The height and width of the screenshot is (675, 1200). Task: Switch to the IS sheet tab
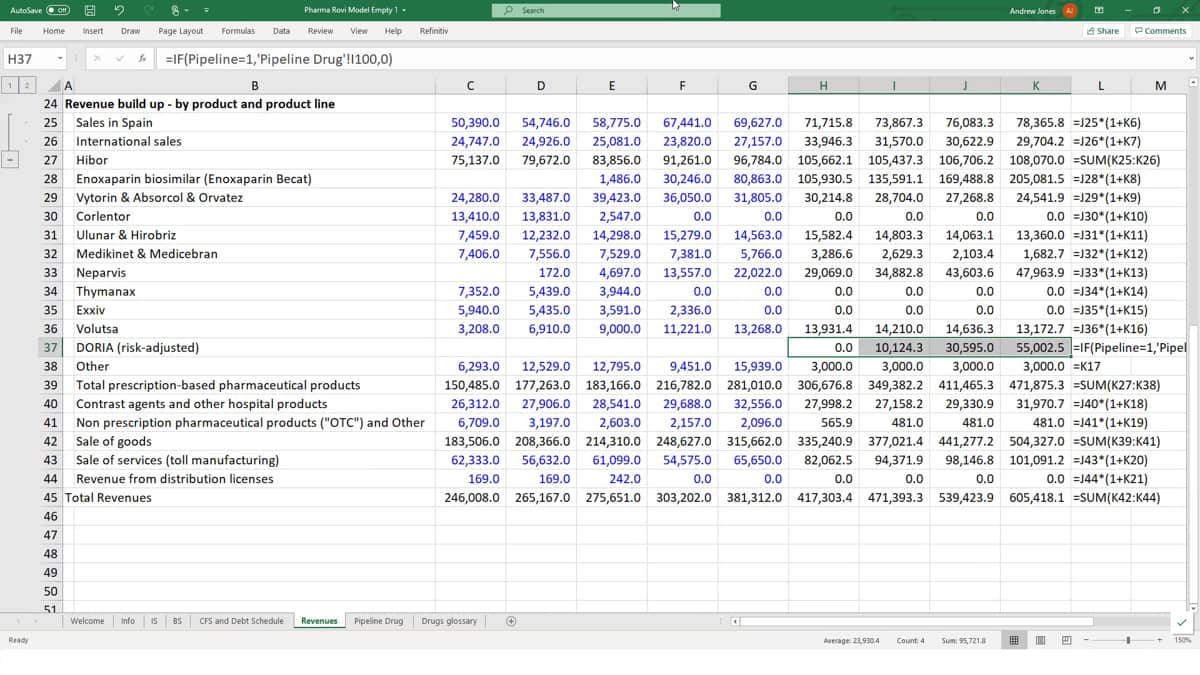[x=155, y=621]
